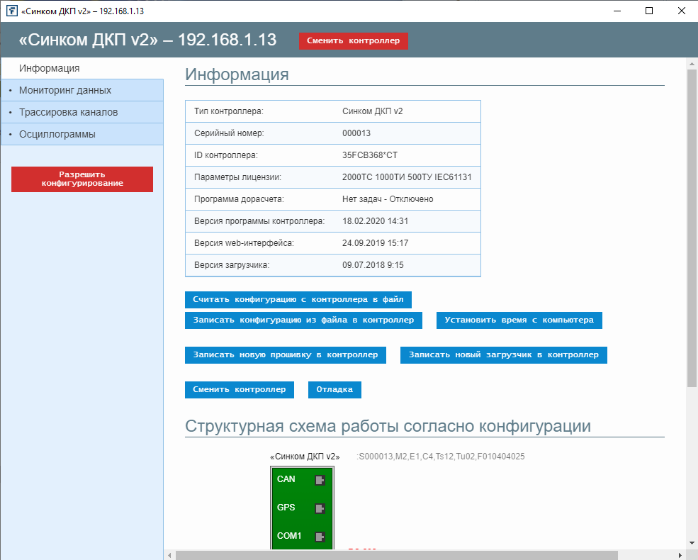Image resolution: width=698 pixels, height=560 pixels.
Task: Expand Осциллограммы menu section
Action: click(x=58, y=134)
